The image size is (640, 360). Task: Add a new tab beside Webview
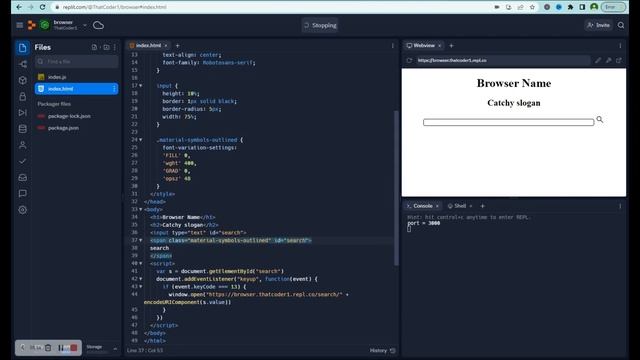(451, 46)
